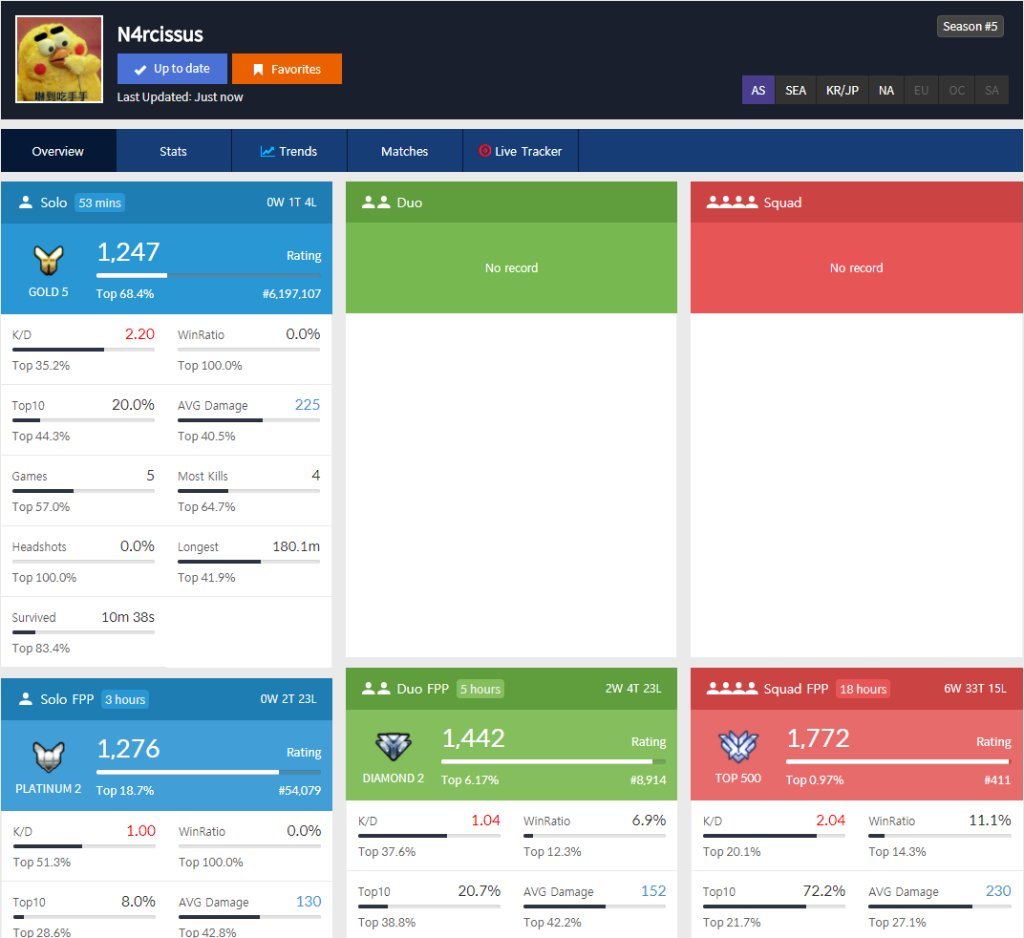Go to the Live Tracker tab
This screenshot has width=1024, height=938.
pyautogui.click(x=520, y=151)
